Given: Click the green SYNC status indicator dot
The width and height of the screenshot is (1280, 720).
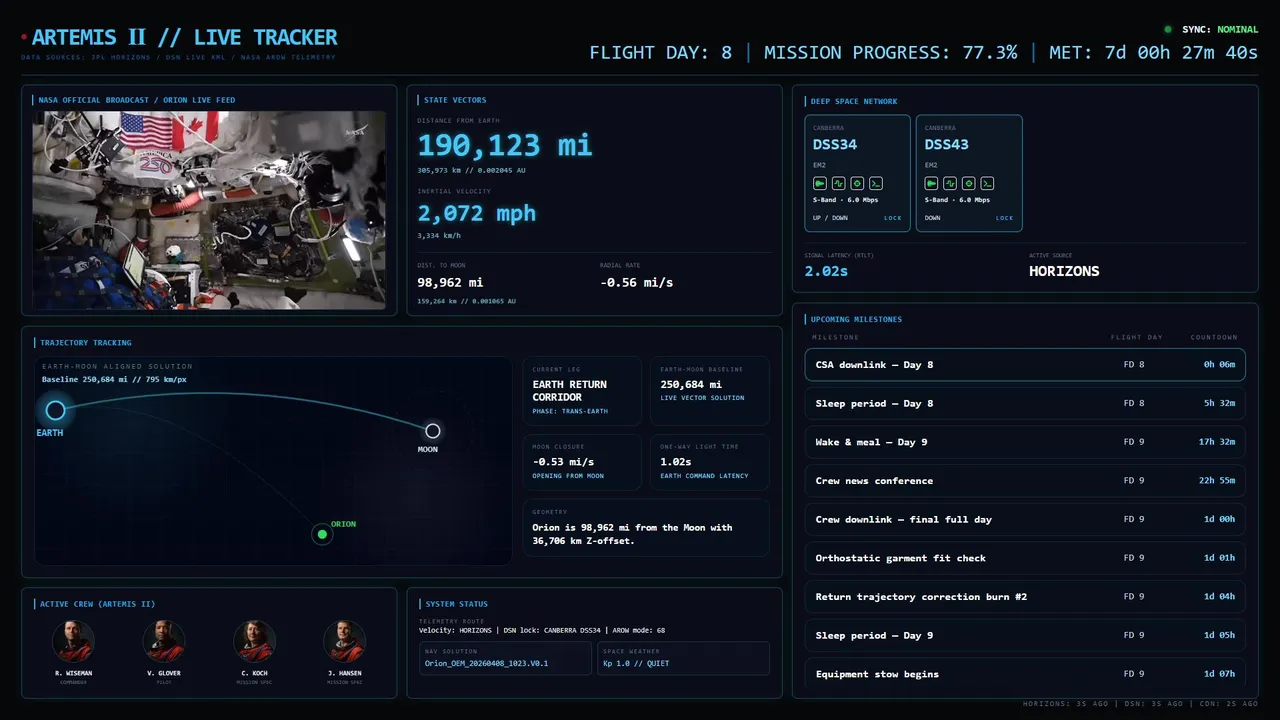Looking at the screenshot, I should (1168, 30).
